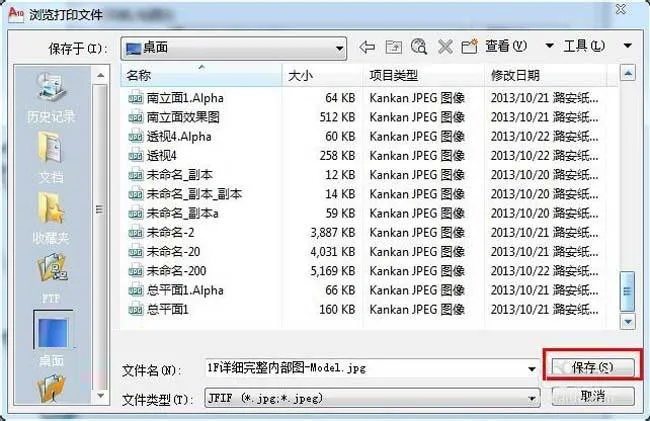Click the AutoCAD icon in title bar

[x=16, y=14]
